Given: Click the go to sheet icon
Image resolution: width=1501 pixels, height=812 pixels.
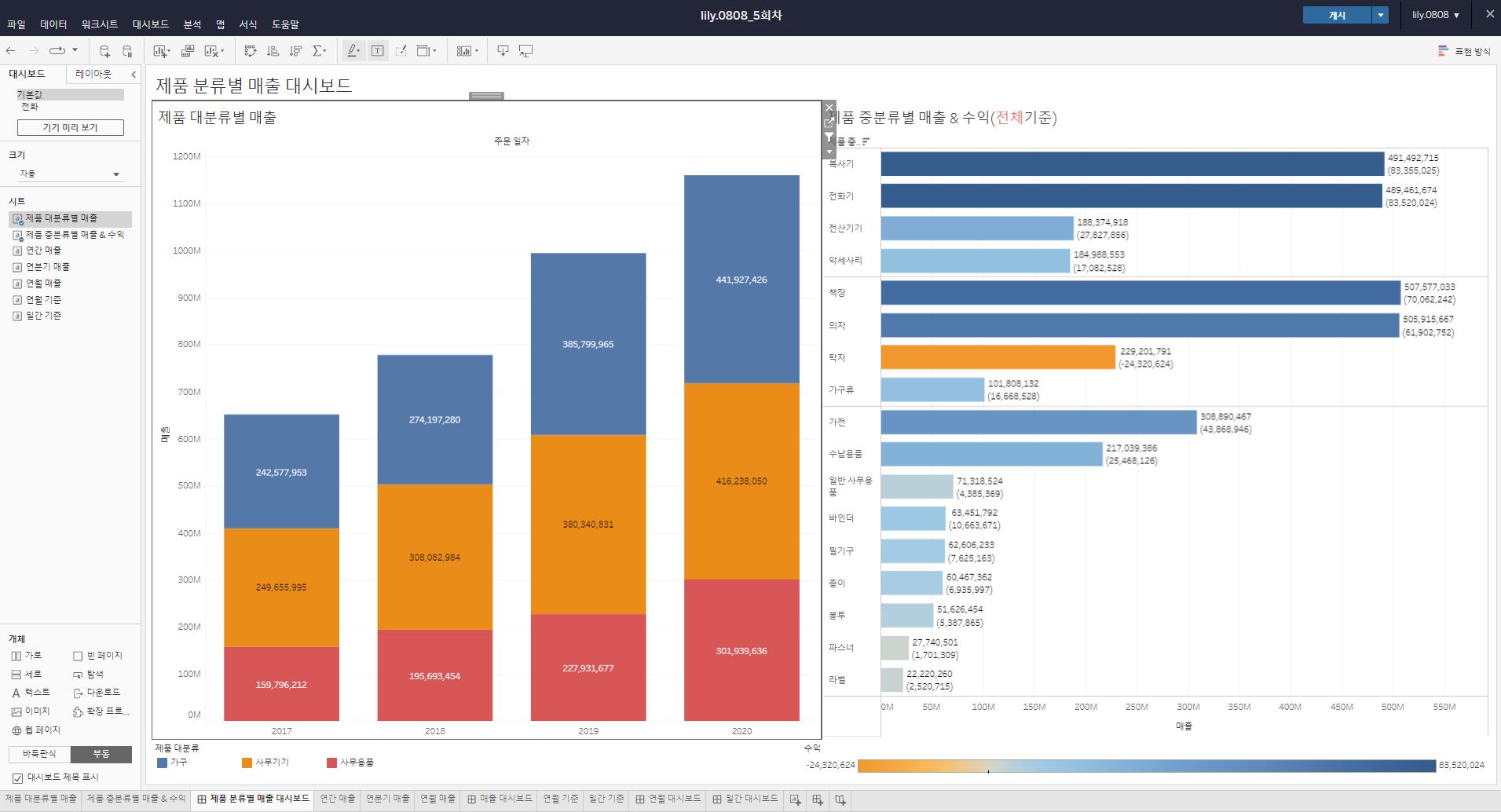Looking at the screenshot, I should tap(829, 123).
